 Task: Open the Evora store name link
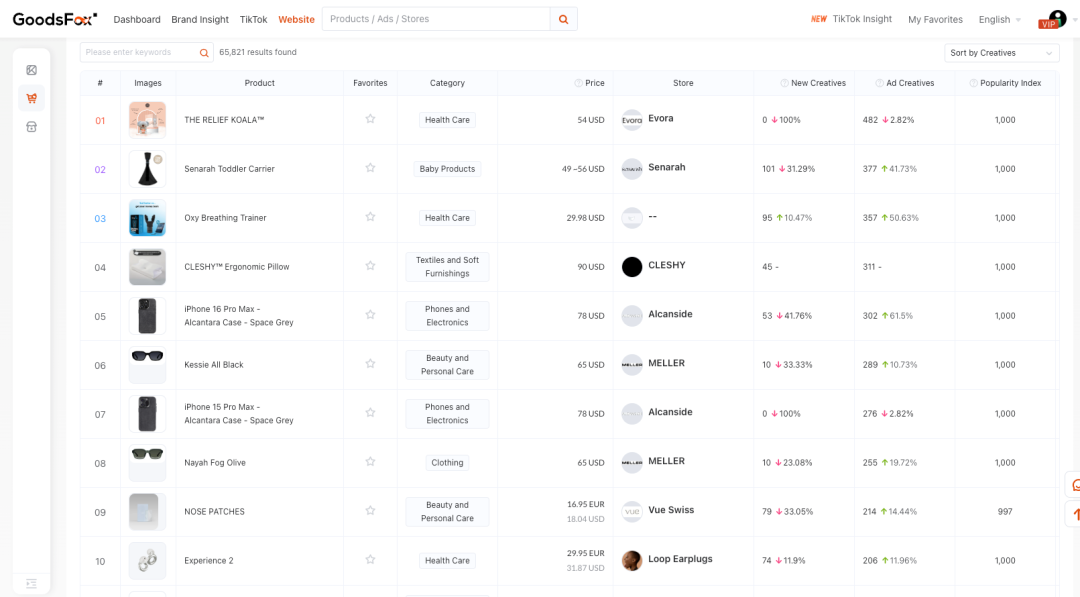661,118
